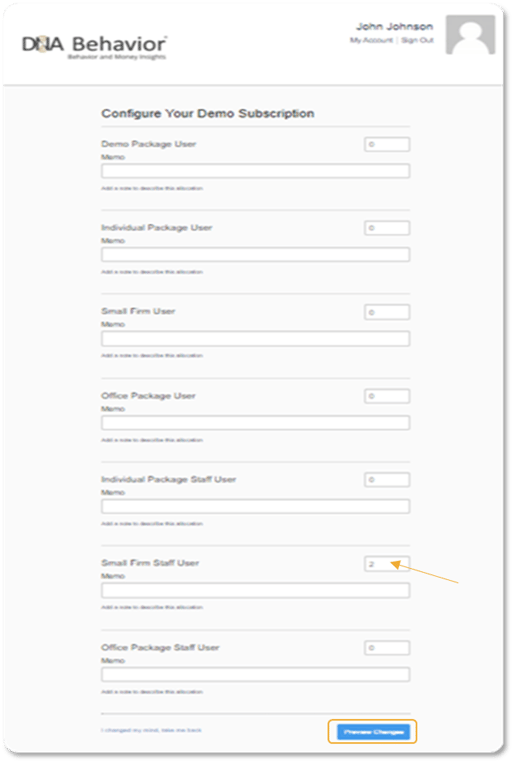Select the Small Firm Staff User quantity field
The width and height of the screenshot is (515, 763).
pos(387,564)
